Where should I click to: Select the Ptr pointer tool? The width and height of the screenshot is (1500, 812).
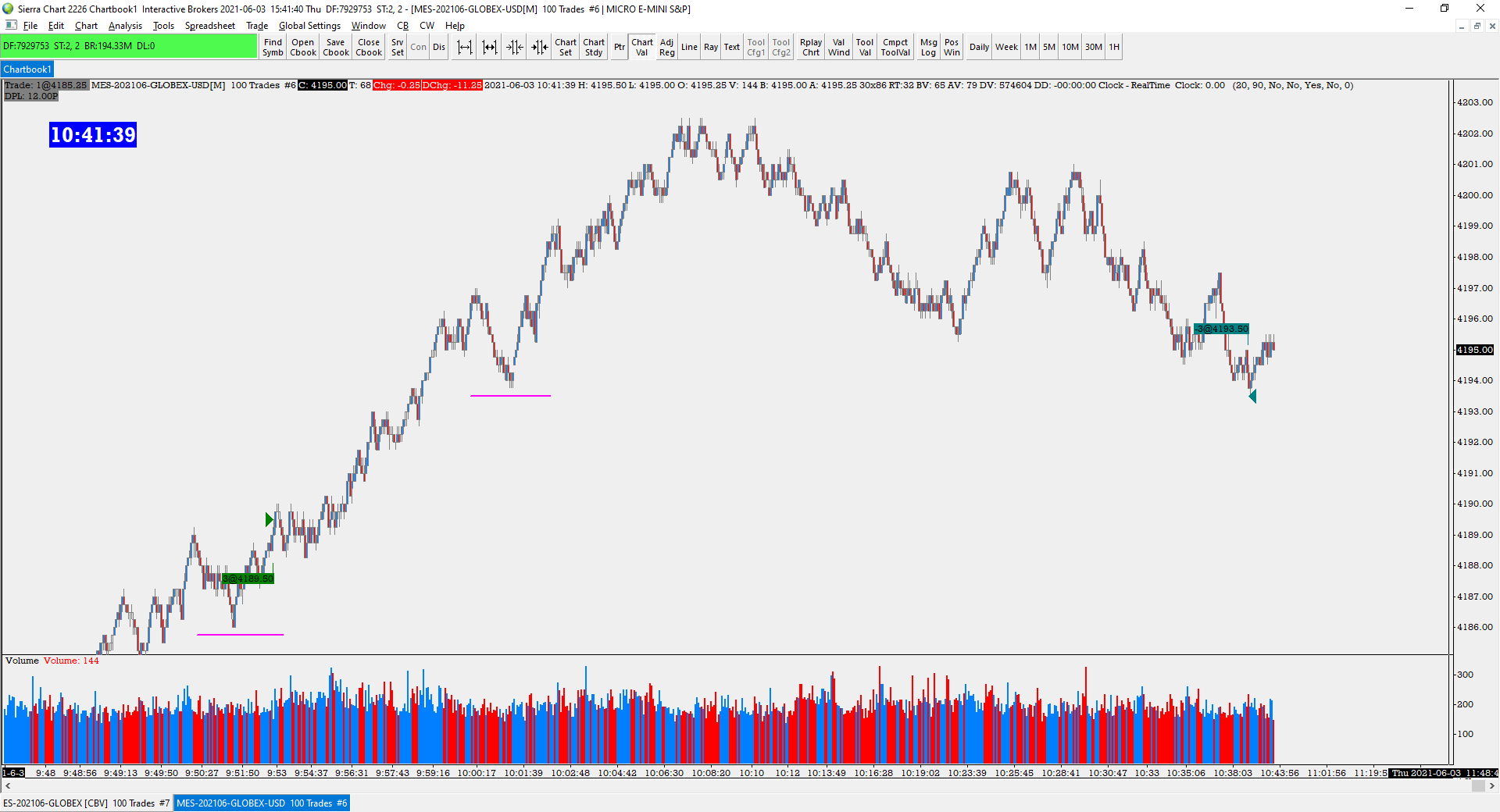click(x=620, y=47)
